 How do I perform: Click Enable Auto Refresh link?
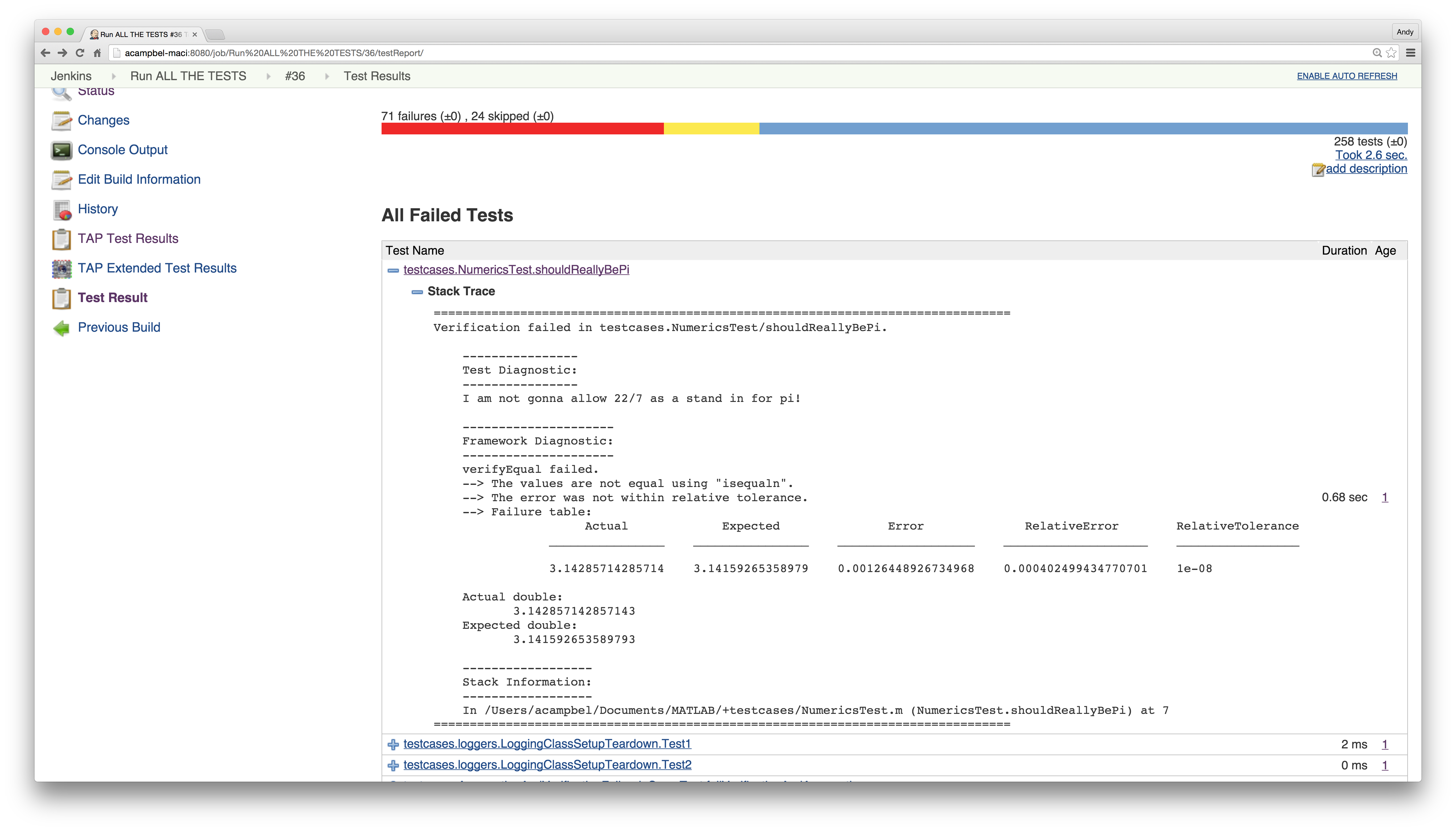1347,76
